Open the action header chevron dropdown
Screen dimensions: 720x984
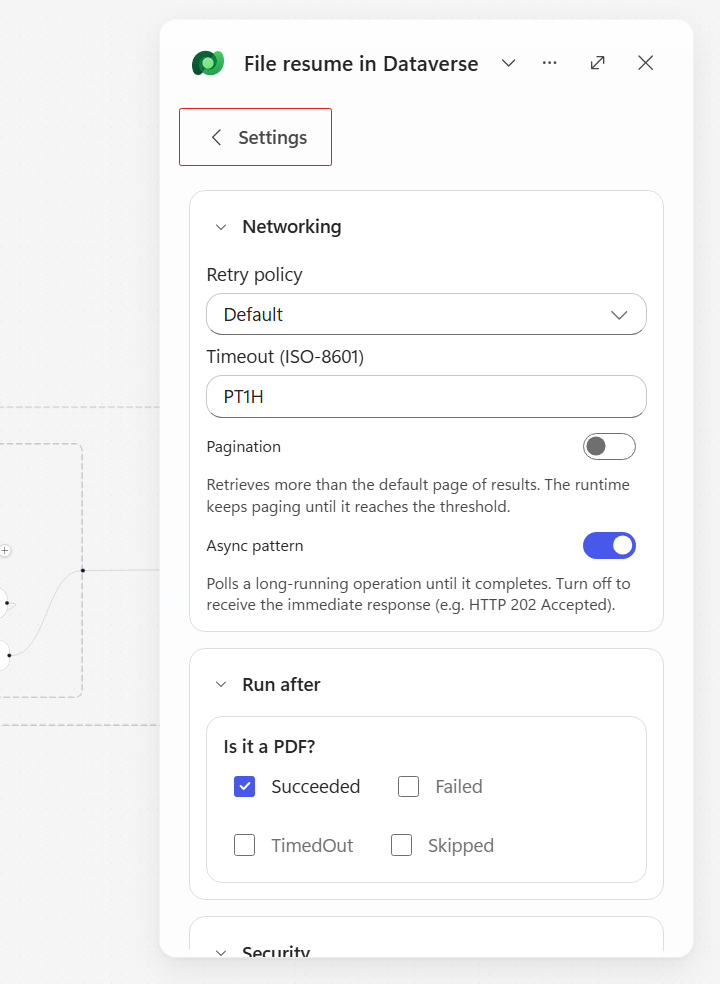[508, 63]
